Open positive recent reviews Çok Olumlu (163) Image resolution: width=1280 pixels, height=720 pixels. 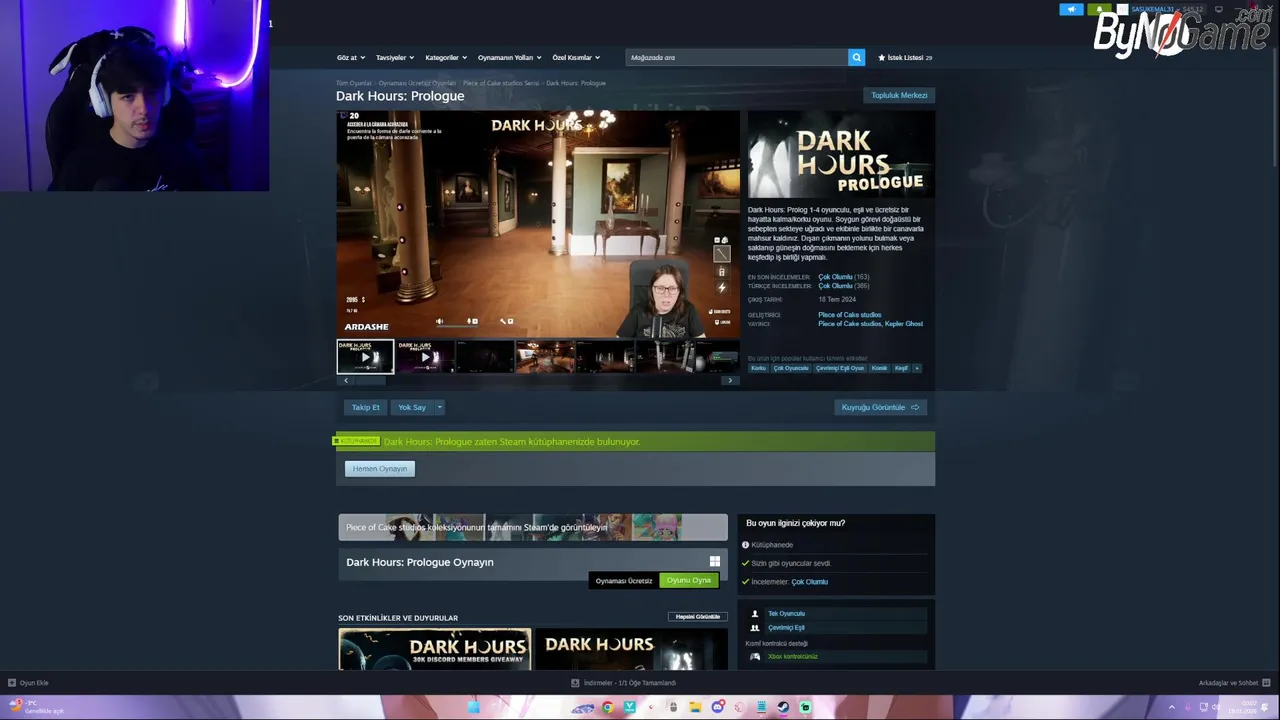click(843, 277)
